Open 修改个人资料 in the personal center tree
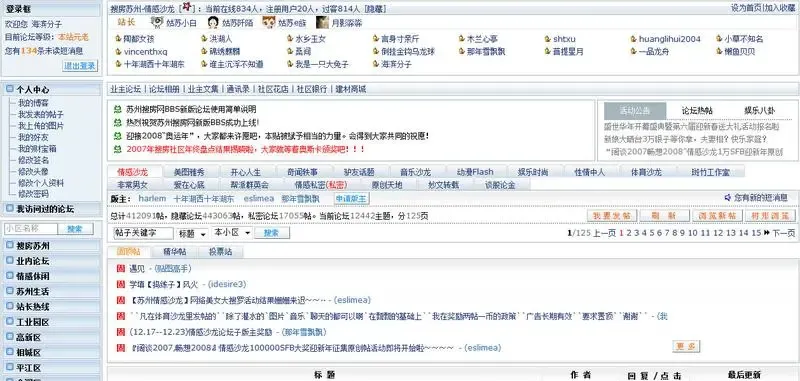 pyautogui.click(x=41, y=183)
